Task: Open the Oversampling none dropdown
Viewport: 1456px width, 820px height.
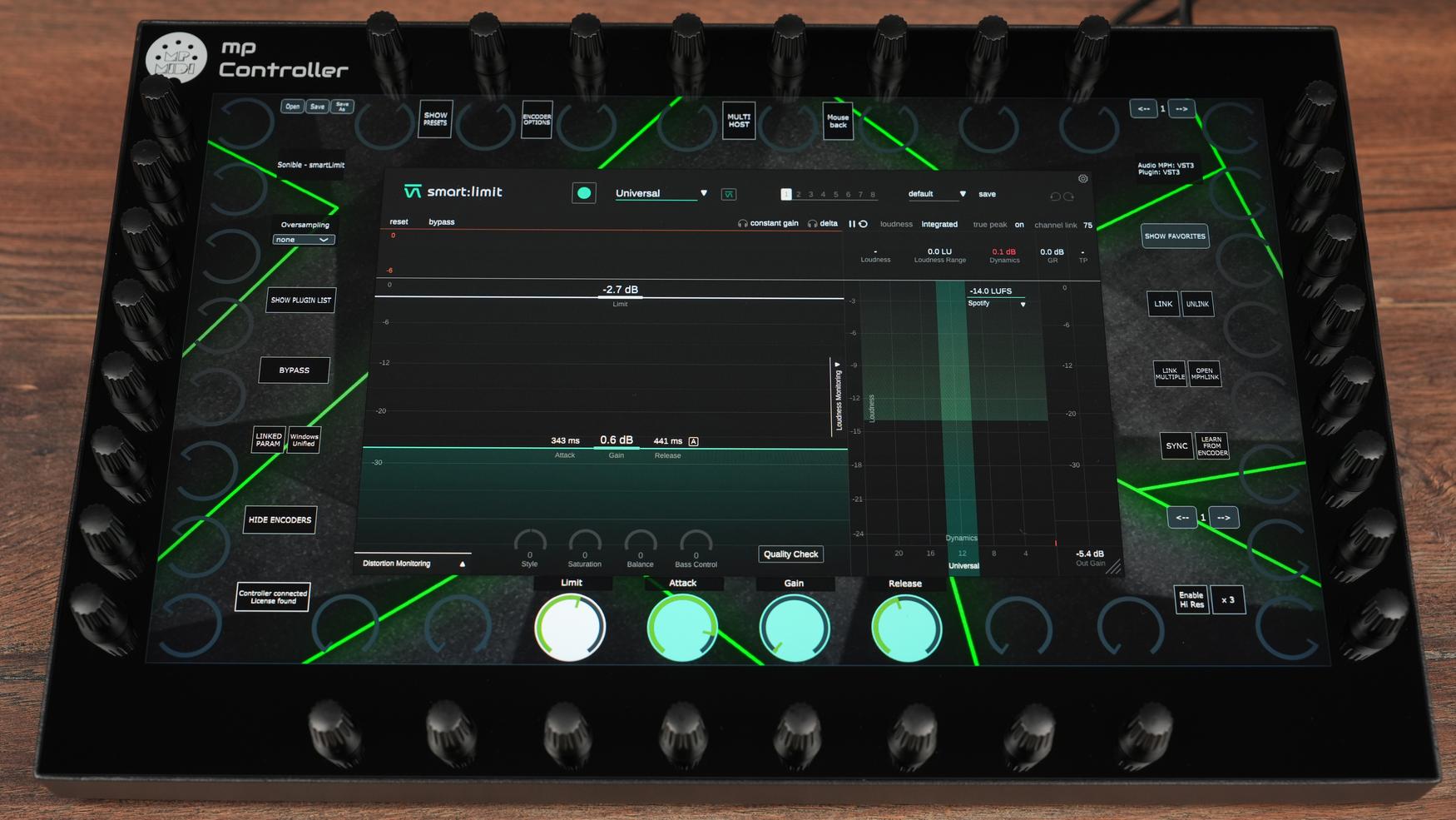Action: tap(304, 240)
